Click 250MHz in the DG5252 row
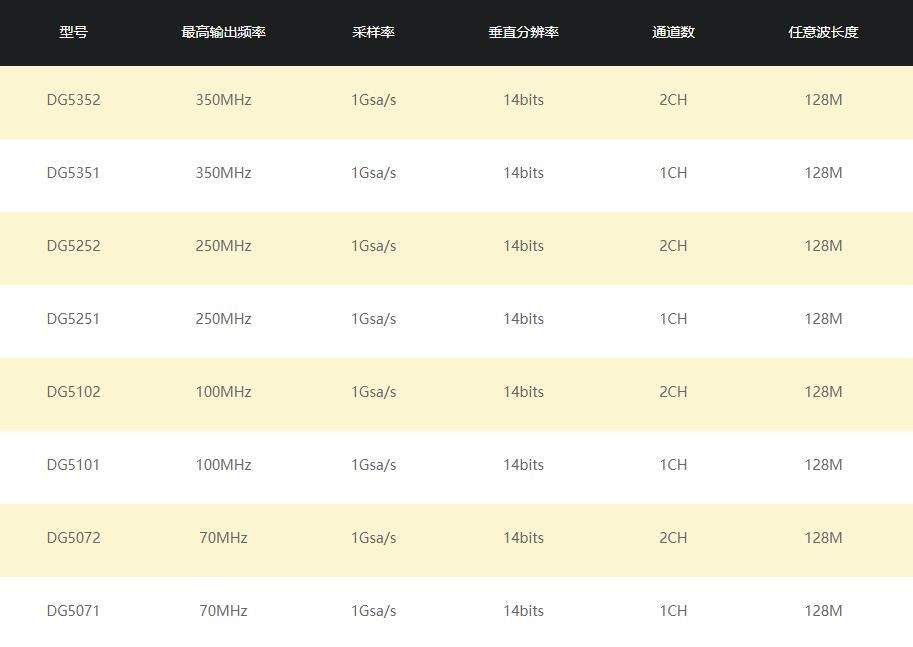The image size is (913, 647). click(x=224, y=246)
